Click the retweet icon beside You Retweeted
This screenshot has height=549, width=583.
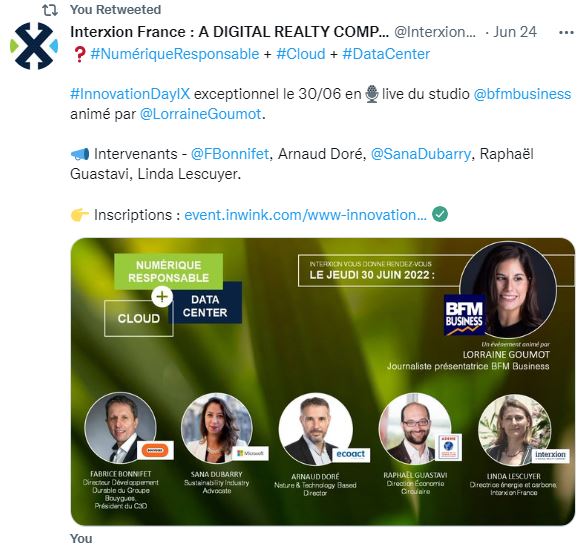(x=50, y=10)
